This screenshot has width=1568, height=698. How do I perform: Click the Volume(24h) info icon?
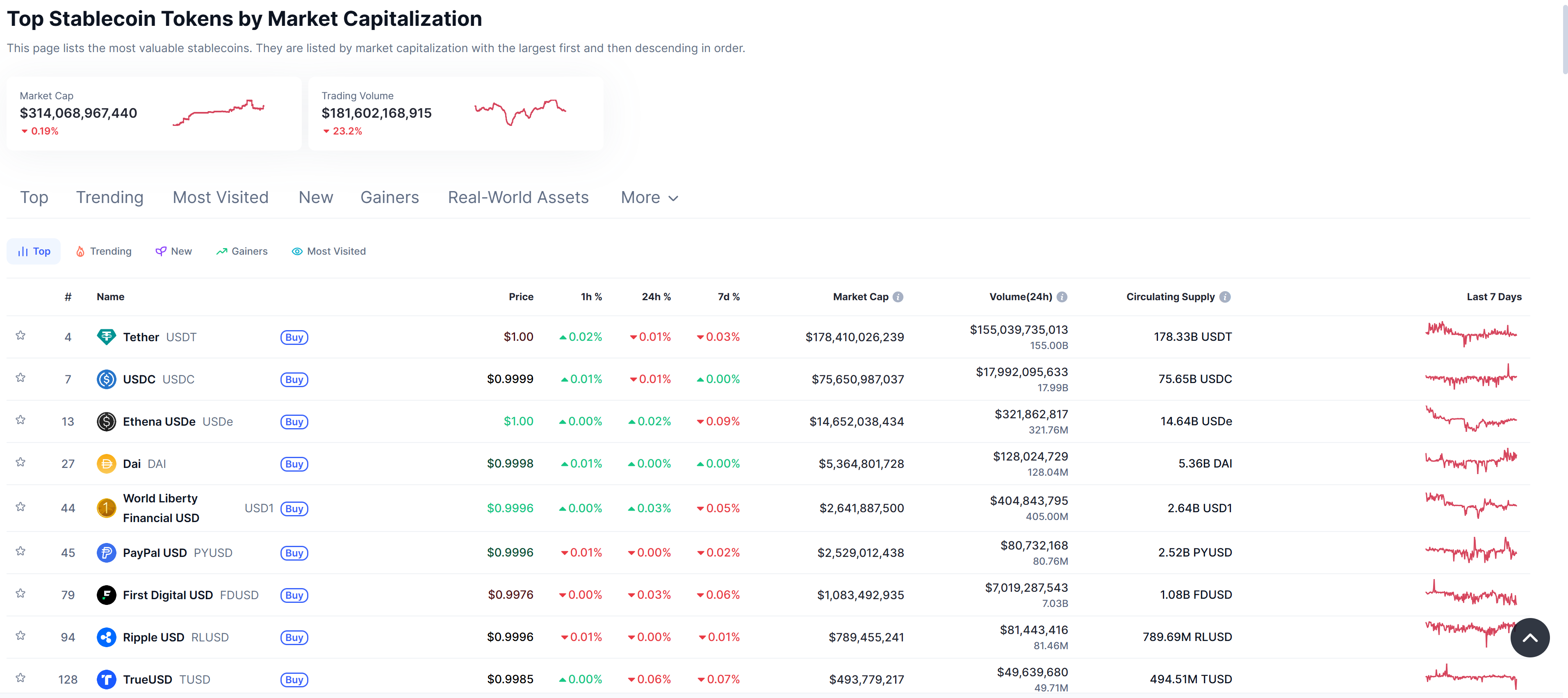point(1062,297)
